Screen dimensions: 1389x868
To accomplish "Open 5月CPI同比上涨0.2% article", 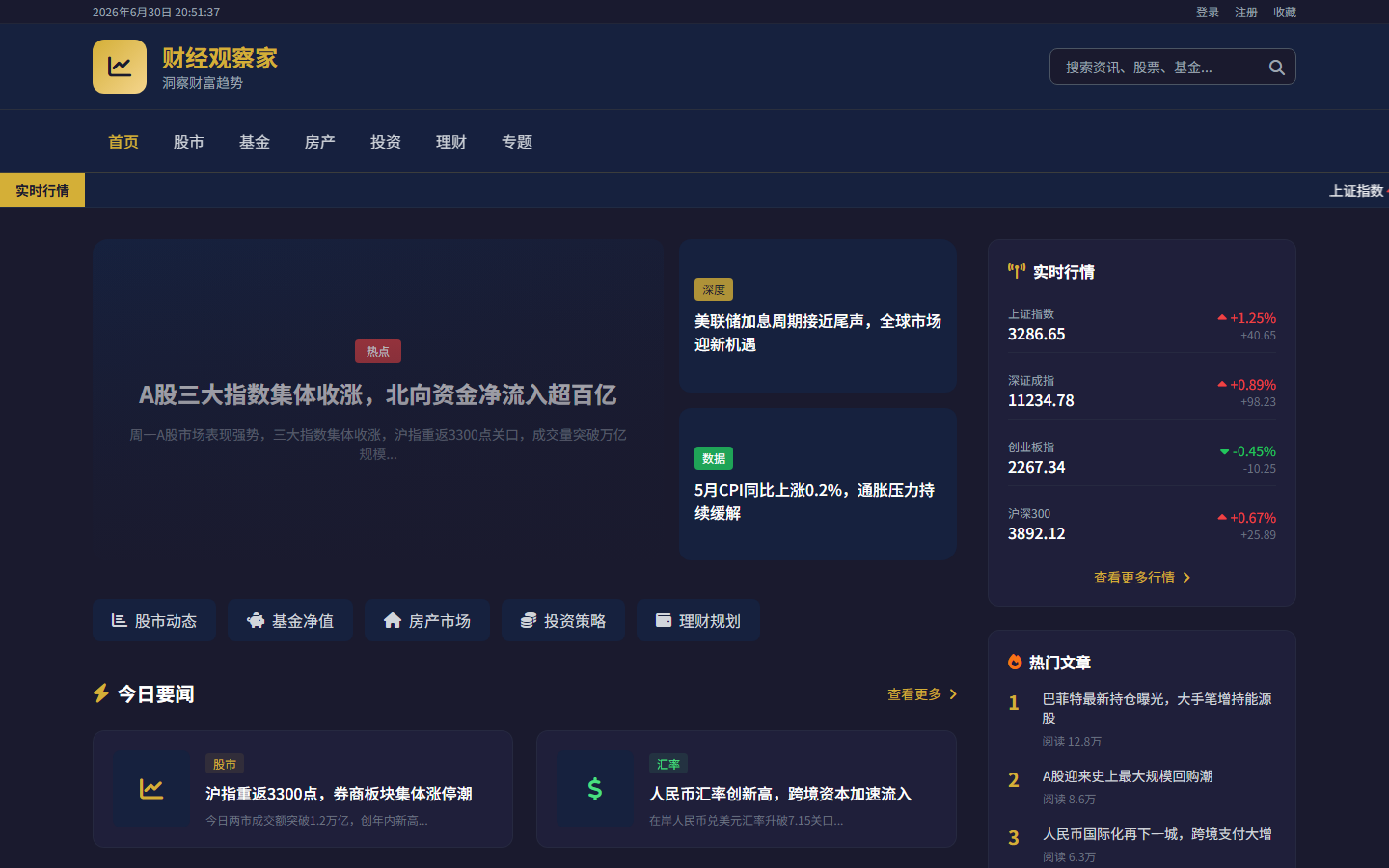I will coord(818,484).
